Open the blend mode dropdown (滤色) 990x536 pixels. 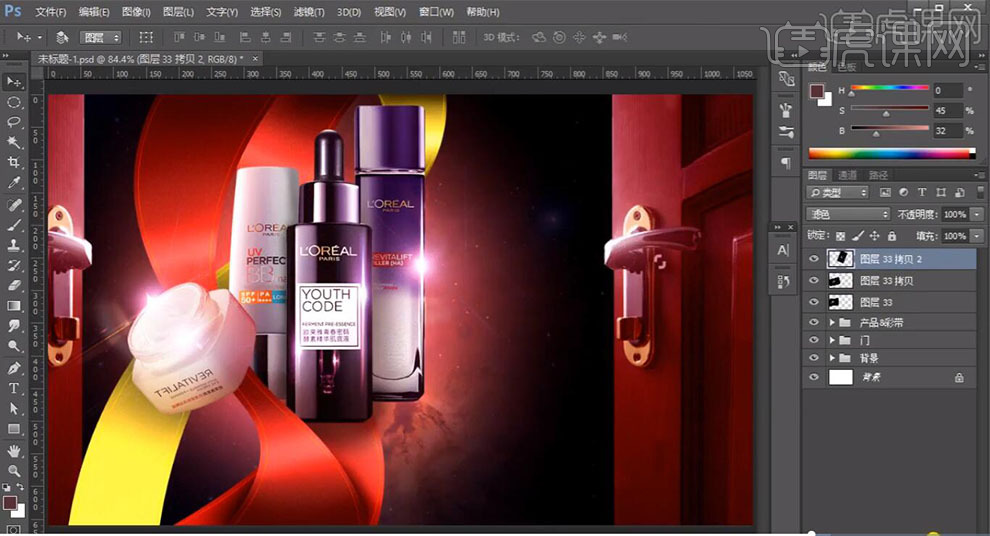pyautogui.click(x=848, y=214)
